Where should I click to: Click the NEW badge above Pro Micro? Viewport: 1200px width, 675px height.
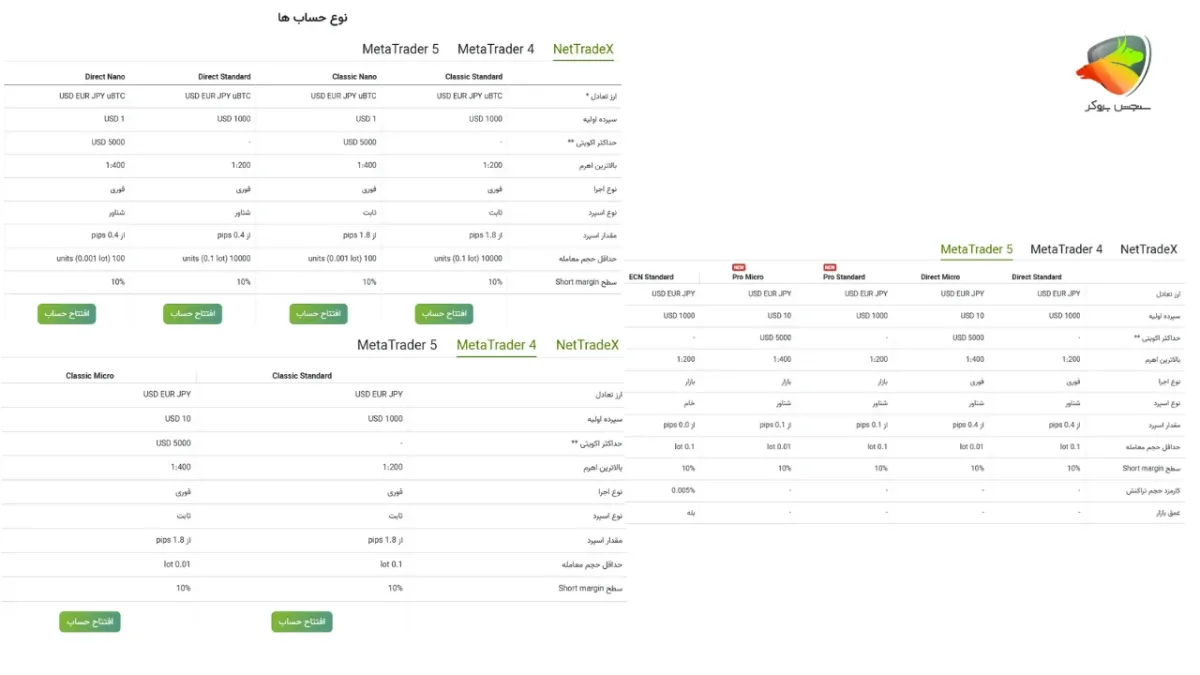pyautogui.click(x=739, y=267)
